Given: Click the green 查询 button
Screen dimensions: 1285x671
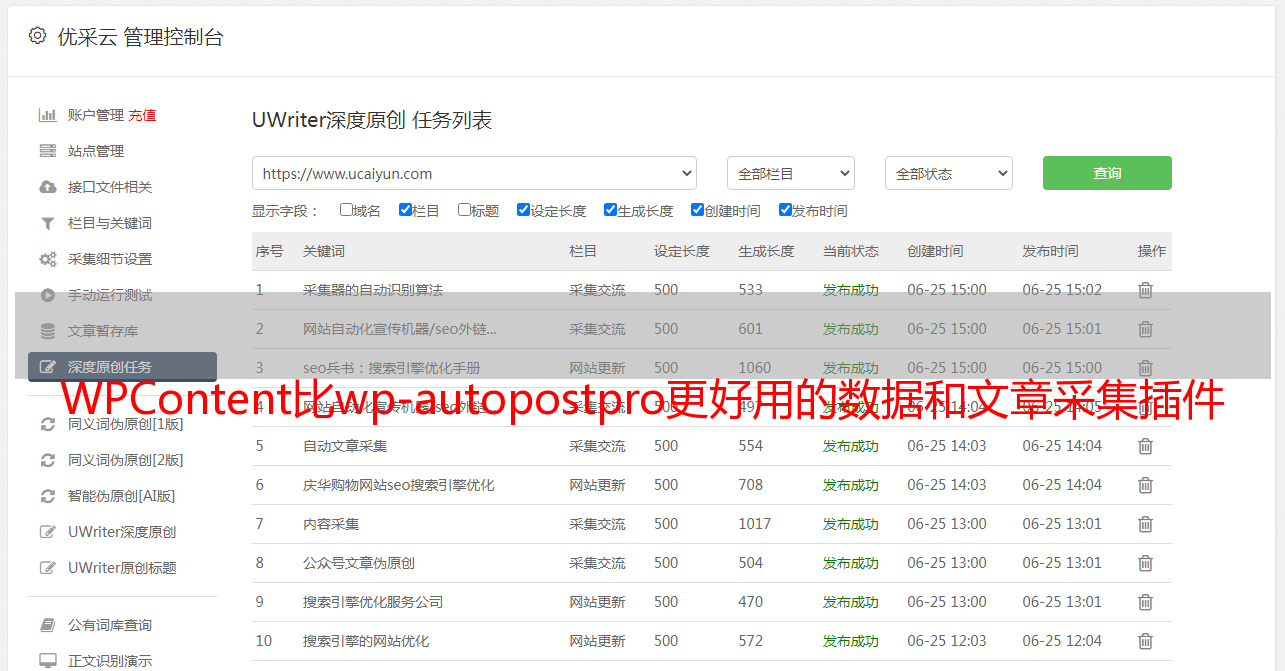Looking at the screenshot, I should pyautogui.click(x=1107, y=173).
